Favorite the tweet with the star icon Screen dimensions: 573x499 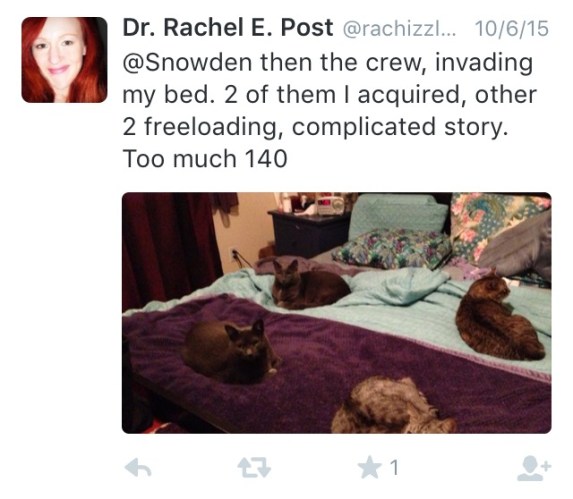click(369, 467)
